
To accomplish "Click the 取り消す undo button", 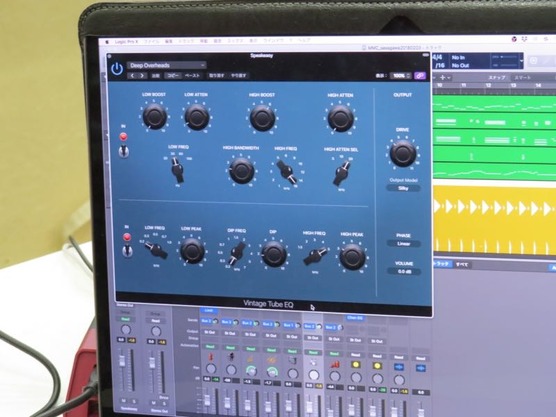I will click(216, 76).
